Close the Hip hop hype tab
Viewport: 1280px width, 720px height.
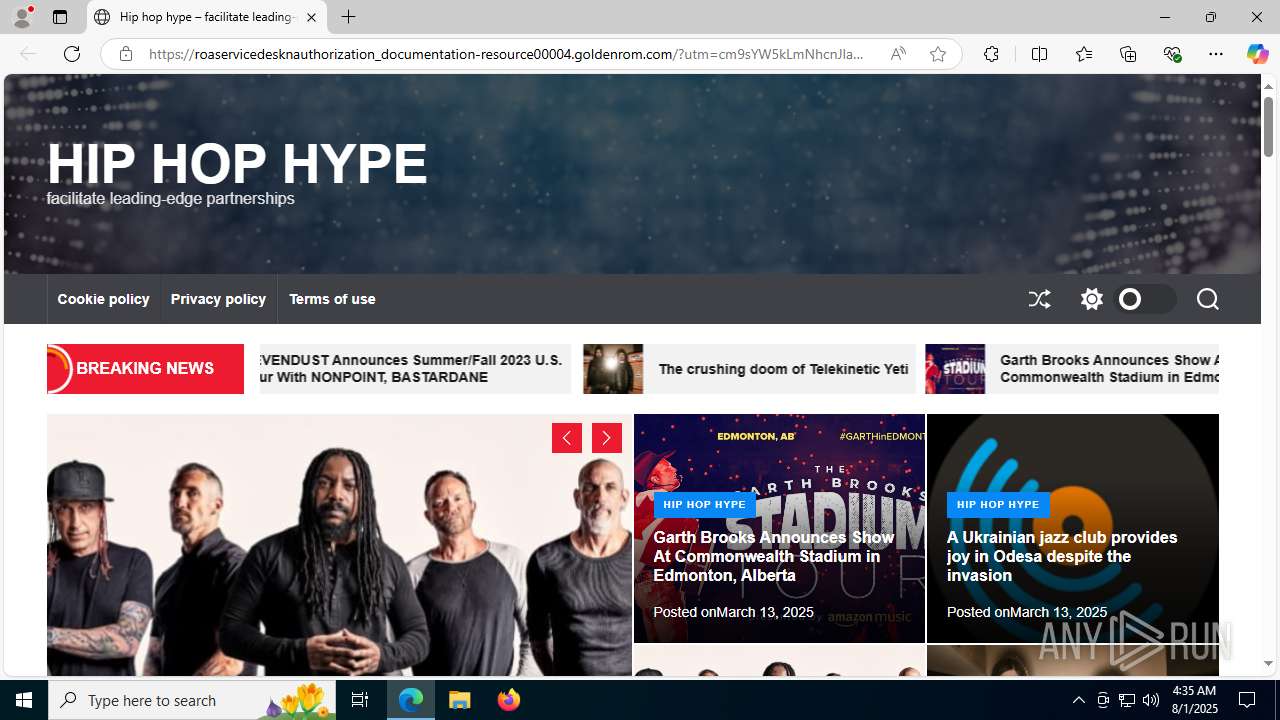(x=311, y=17)
